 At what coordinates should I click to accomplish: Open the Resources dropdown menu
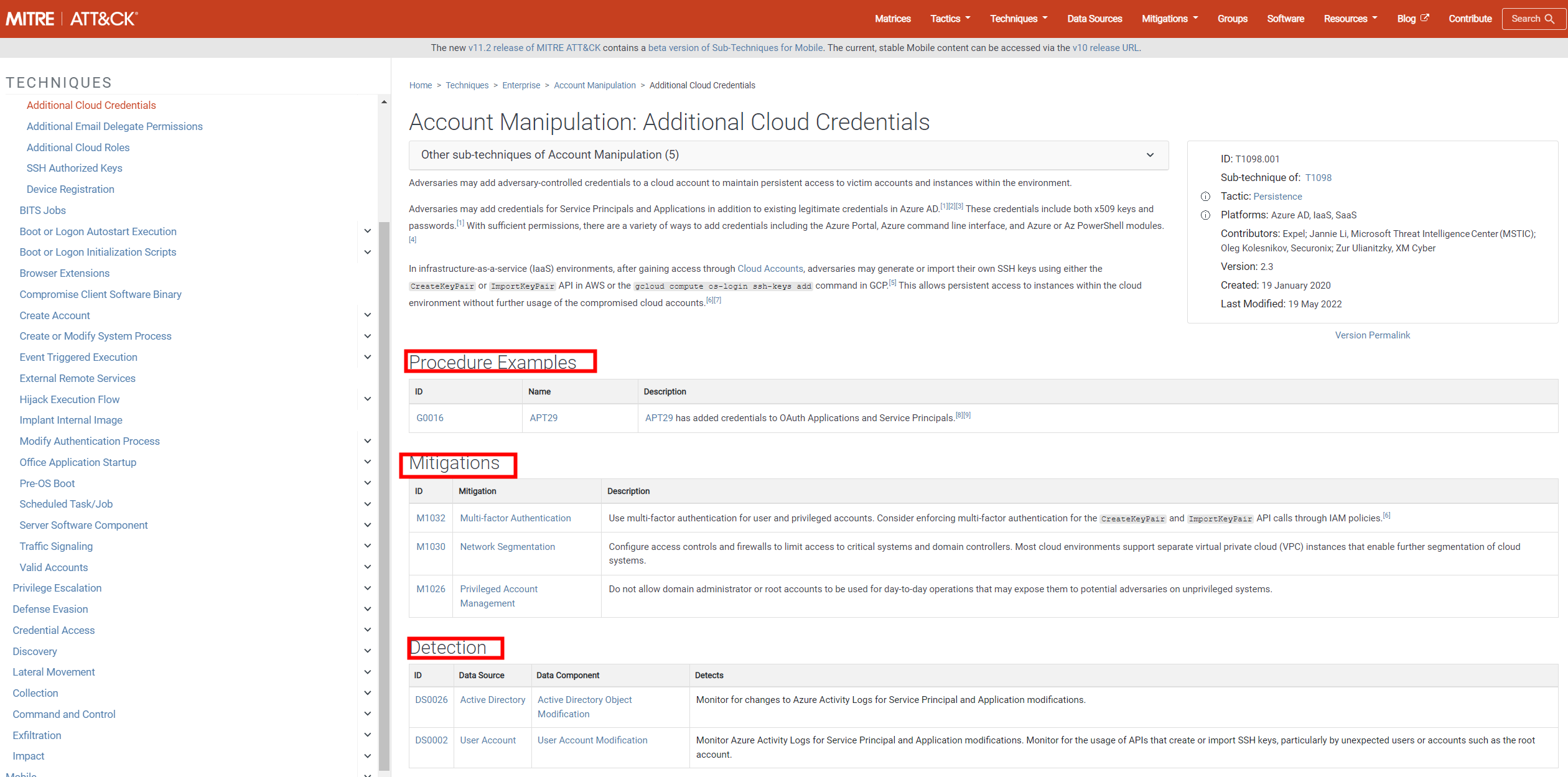pyautogui.click(x=1350, y=19)
